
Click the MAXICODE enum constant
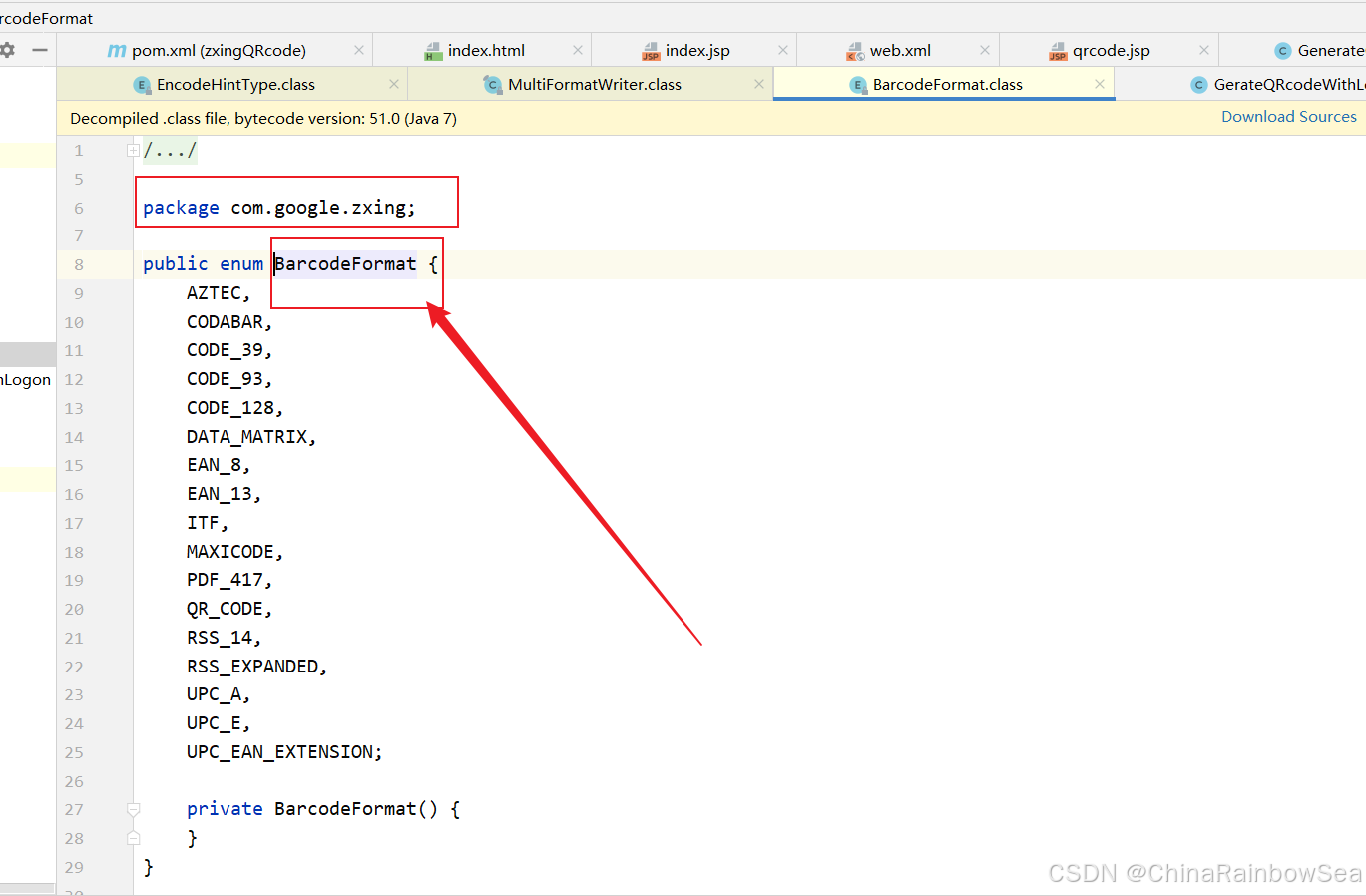(230, 552)
